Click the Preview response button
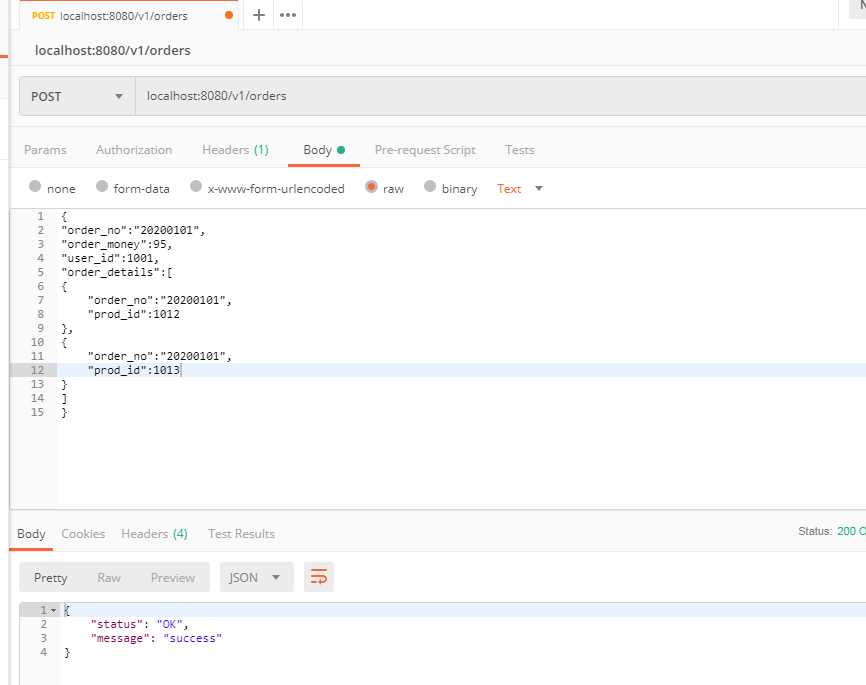 coord(173,577)
